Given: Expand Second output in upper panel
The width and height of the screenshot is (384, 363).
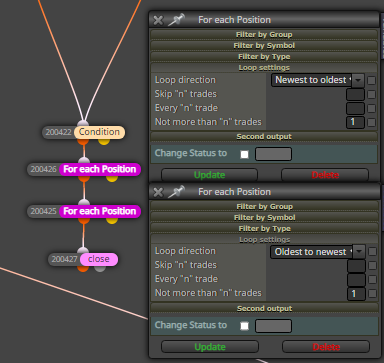Looking at the screenshot, I should 264,137.
